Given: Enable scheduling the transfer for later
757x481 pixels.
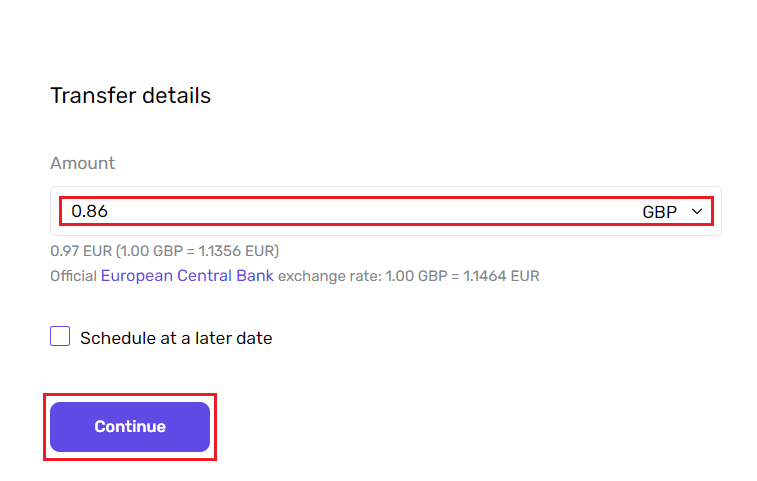Looking at the screenshot, I should tap(60, 336).
